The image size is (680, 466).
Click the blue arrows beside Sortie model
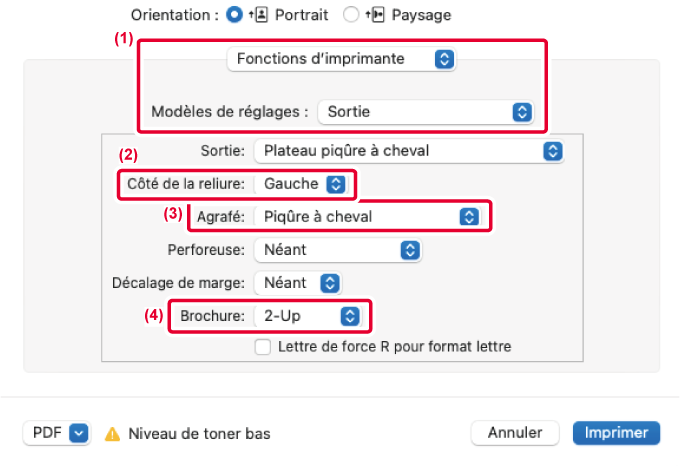[x=522, y=112]
